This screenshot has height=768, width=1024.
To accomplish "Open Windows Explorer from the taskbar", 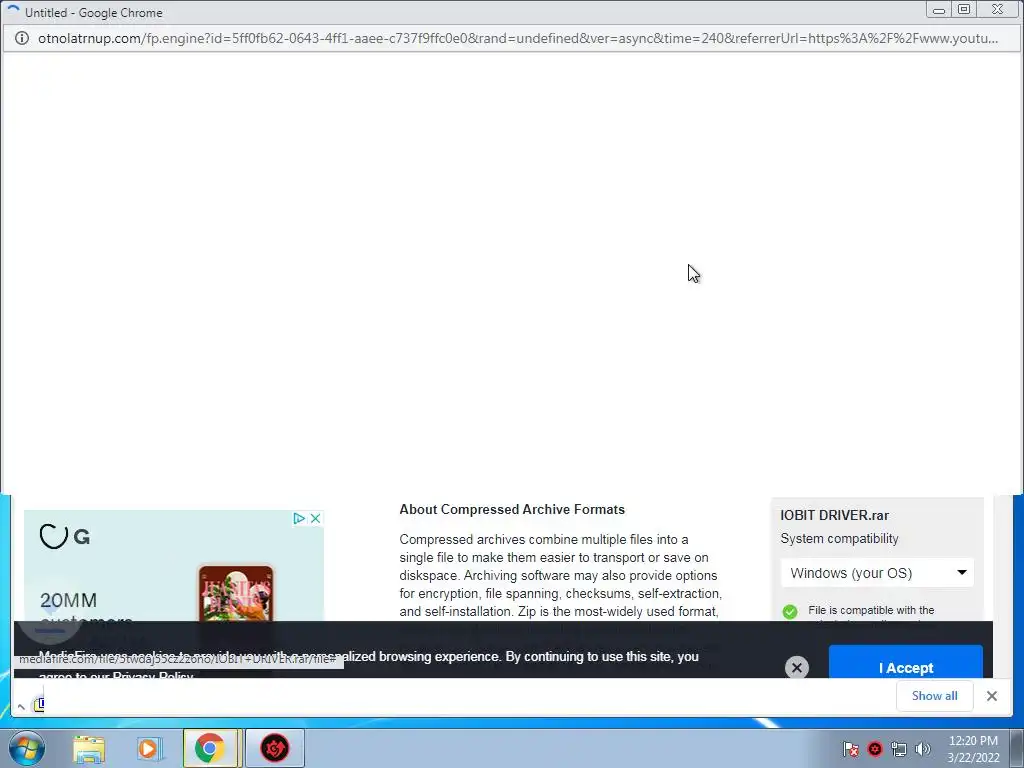I will click(89, 748).
